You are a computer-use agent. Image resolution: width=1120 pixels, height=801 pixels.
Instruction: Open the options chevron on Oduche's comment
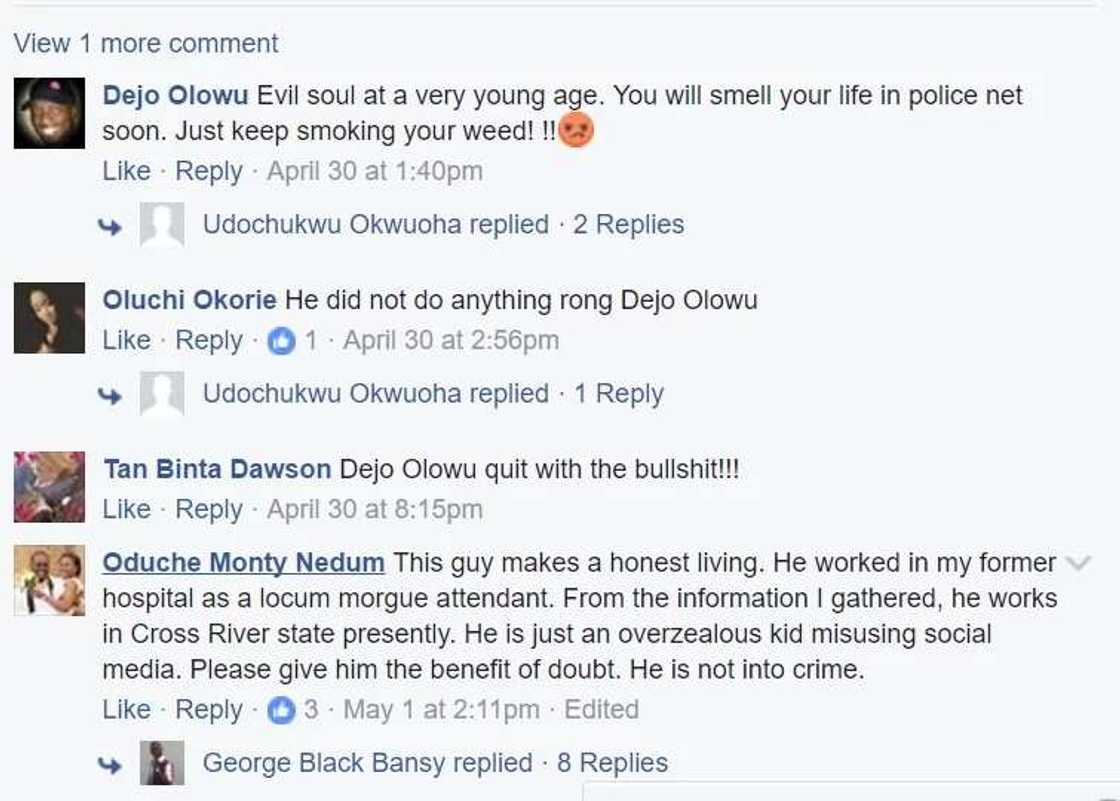[1078, 563]
